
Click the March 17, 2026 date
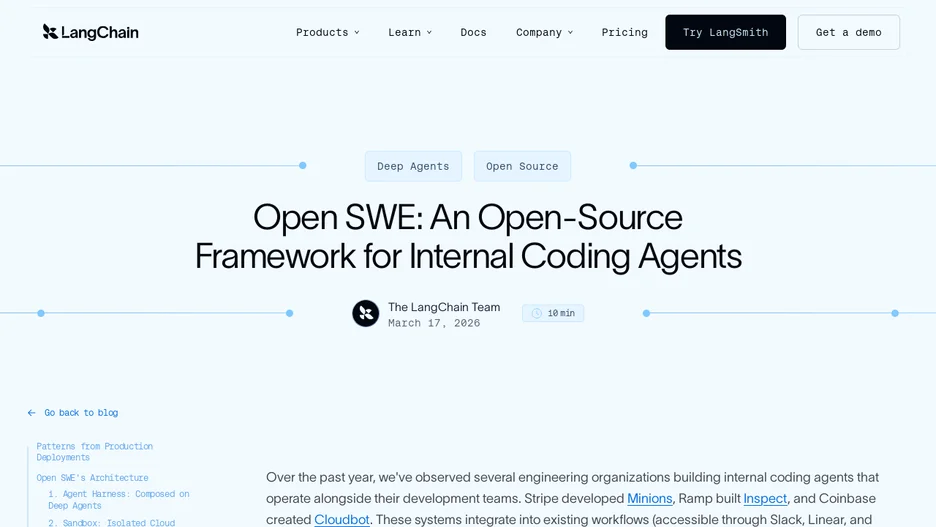click(x=434, y=323)
